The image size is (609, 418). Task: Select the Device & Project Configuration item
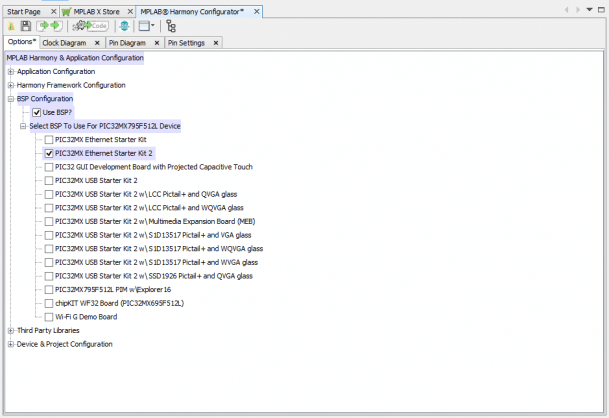(64, 344)
